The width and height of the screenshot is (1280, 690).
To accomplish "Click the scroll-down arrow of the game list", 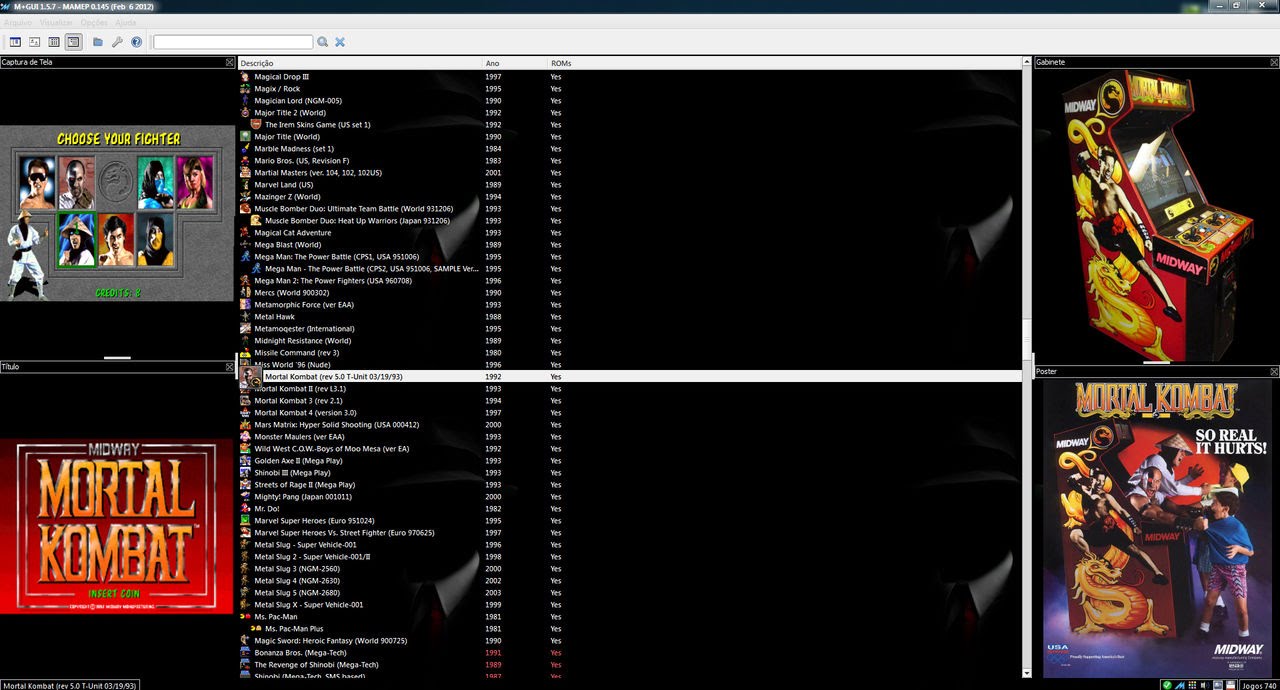I will 1027,674.
